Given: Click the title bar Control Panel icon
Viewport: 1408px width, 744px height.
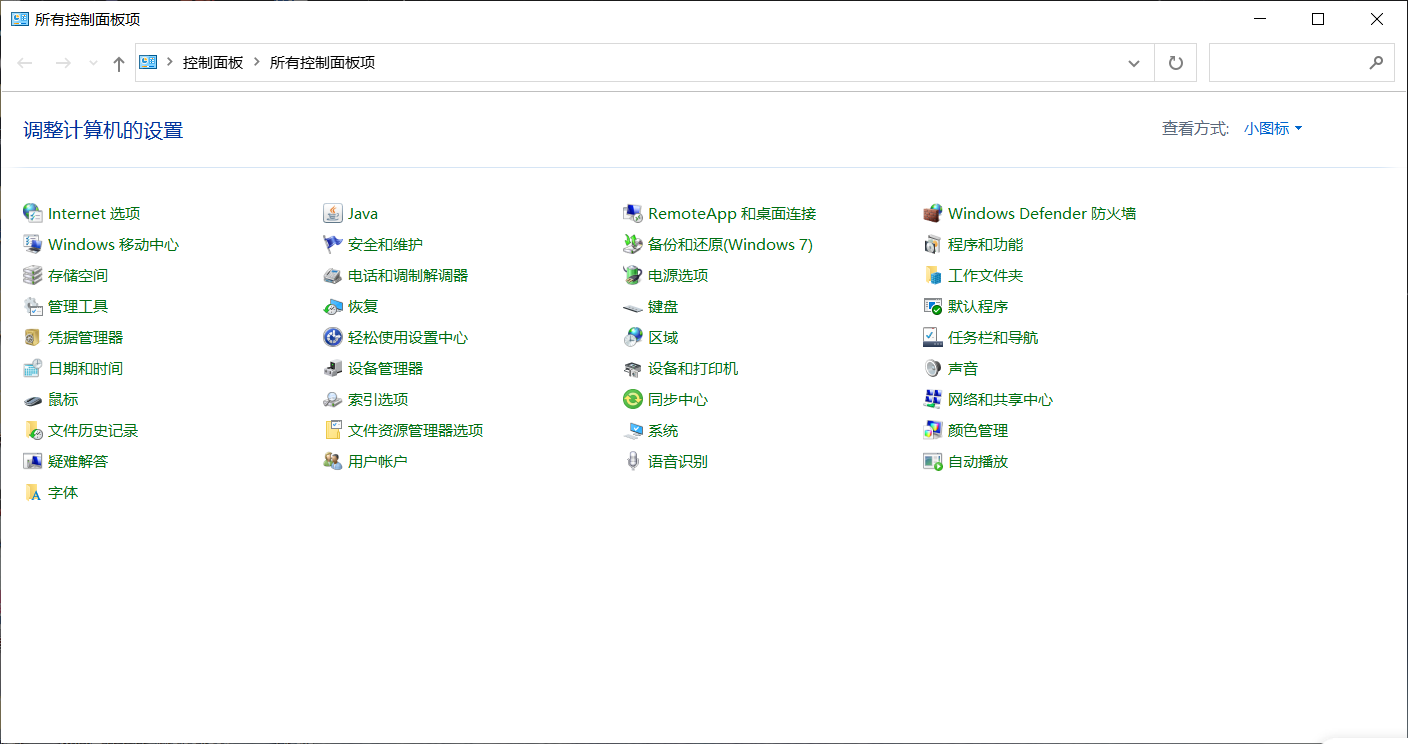Looking at the screenshot, I should pos(19,19).
